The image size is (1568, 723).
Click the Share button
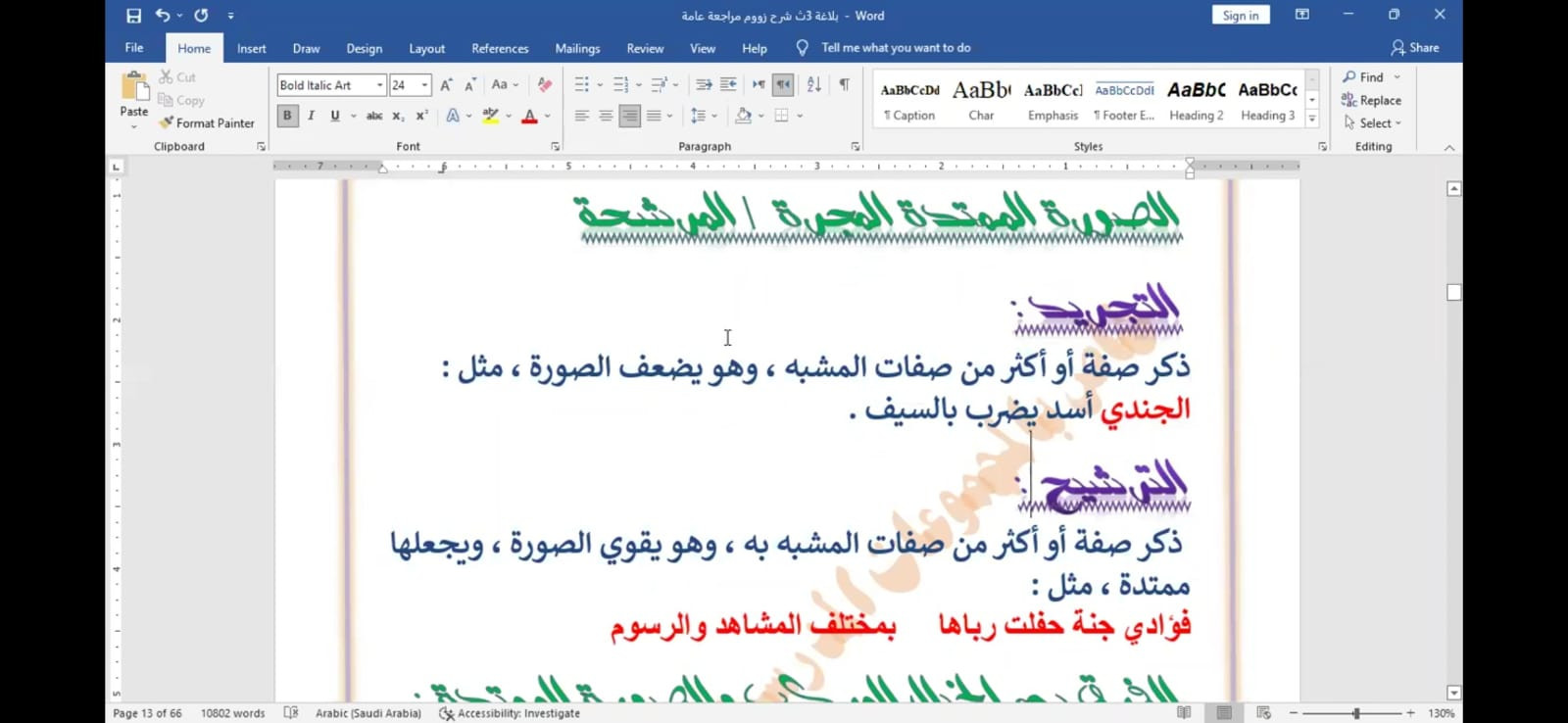coord(1415,48)
